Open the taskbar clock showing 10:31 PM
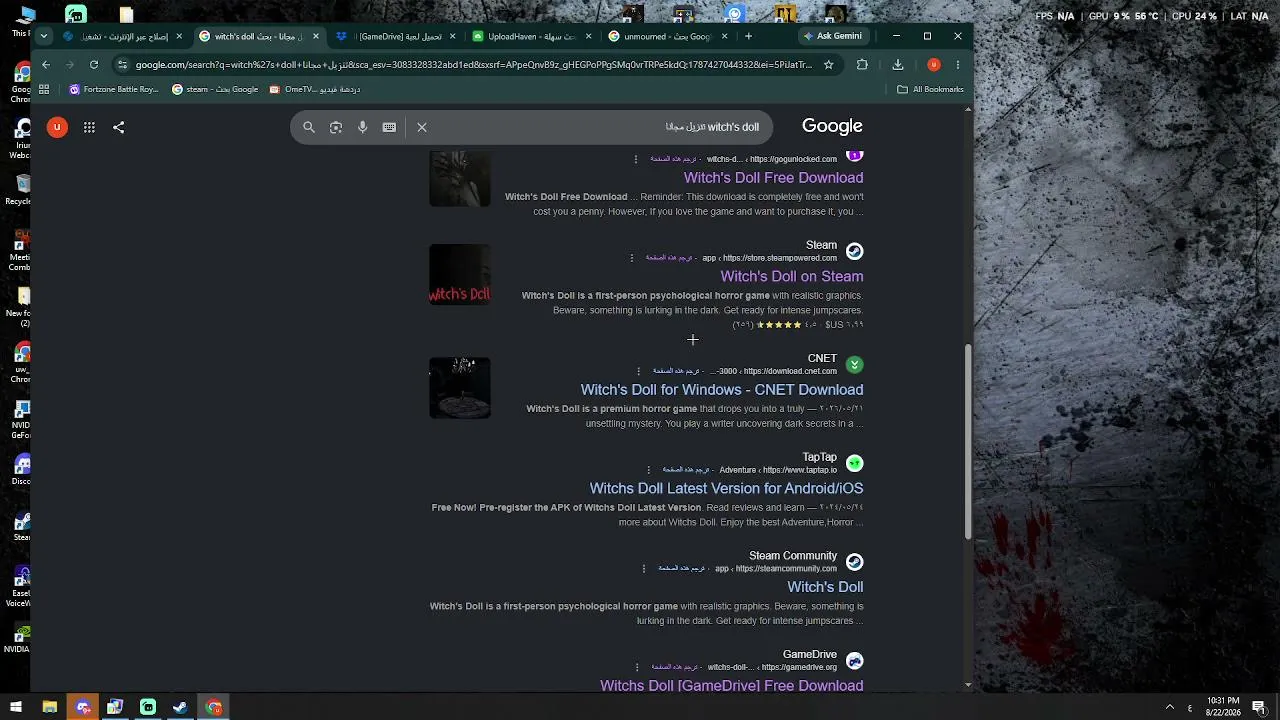 [1223, 707]
